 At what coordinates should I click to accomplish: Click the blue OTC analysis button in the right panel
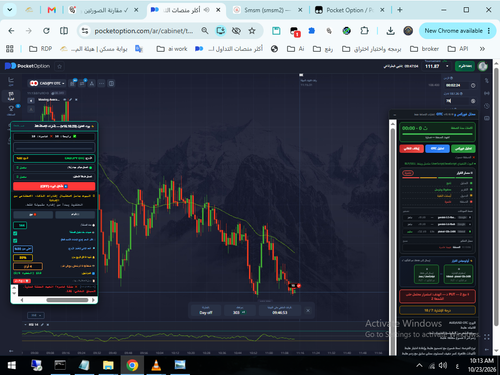click(437, 148)
